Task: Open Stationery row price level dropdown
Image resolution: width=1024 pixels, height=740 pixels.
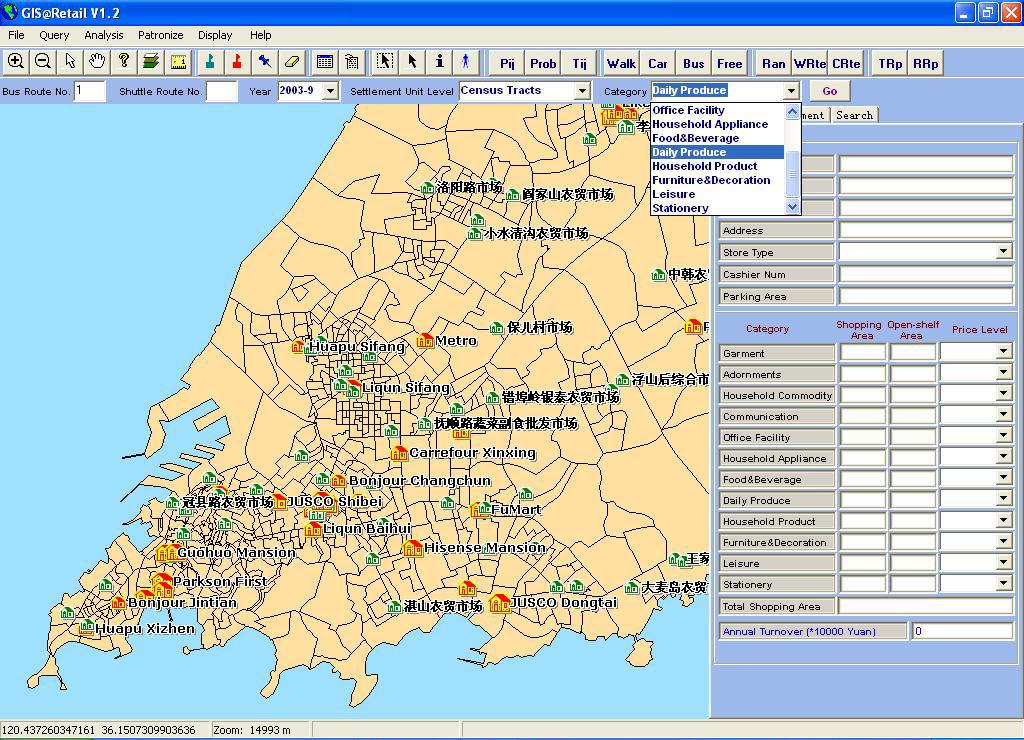Action: pos(1004,583)
